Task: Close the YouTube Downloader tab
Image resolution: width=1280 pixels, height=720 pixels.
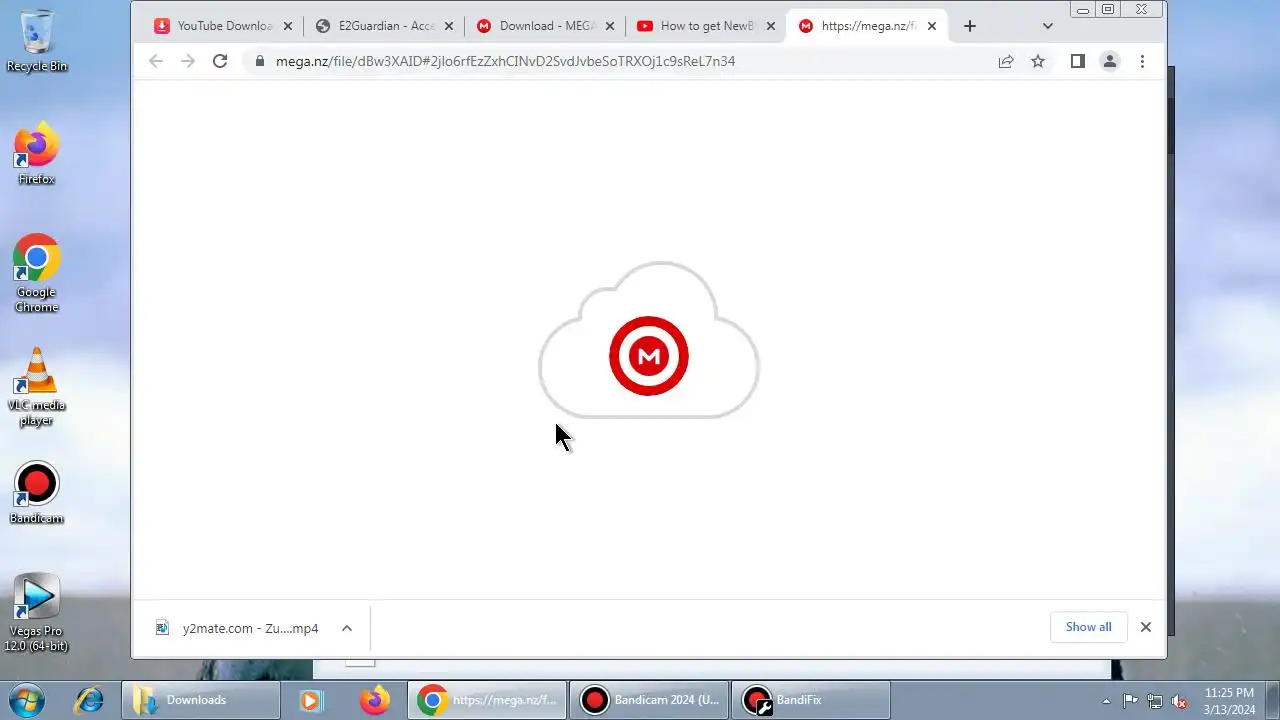Action: pyautogui.click(x=288, y=26)
